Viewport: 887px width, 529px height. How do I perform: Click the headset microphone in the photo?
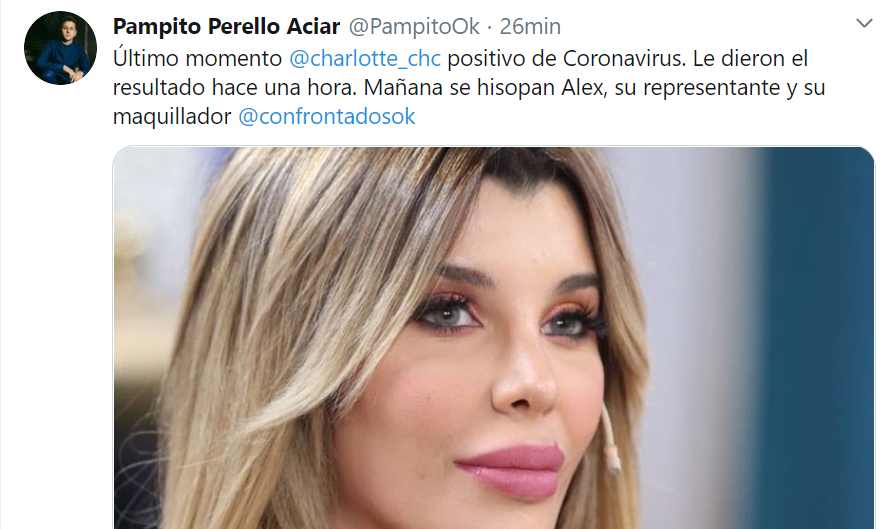(x=611, y=440)
